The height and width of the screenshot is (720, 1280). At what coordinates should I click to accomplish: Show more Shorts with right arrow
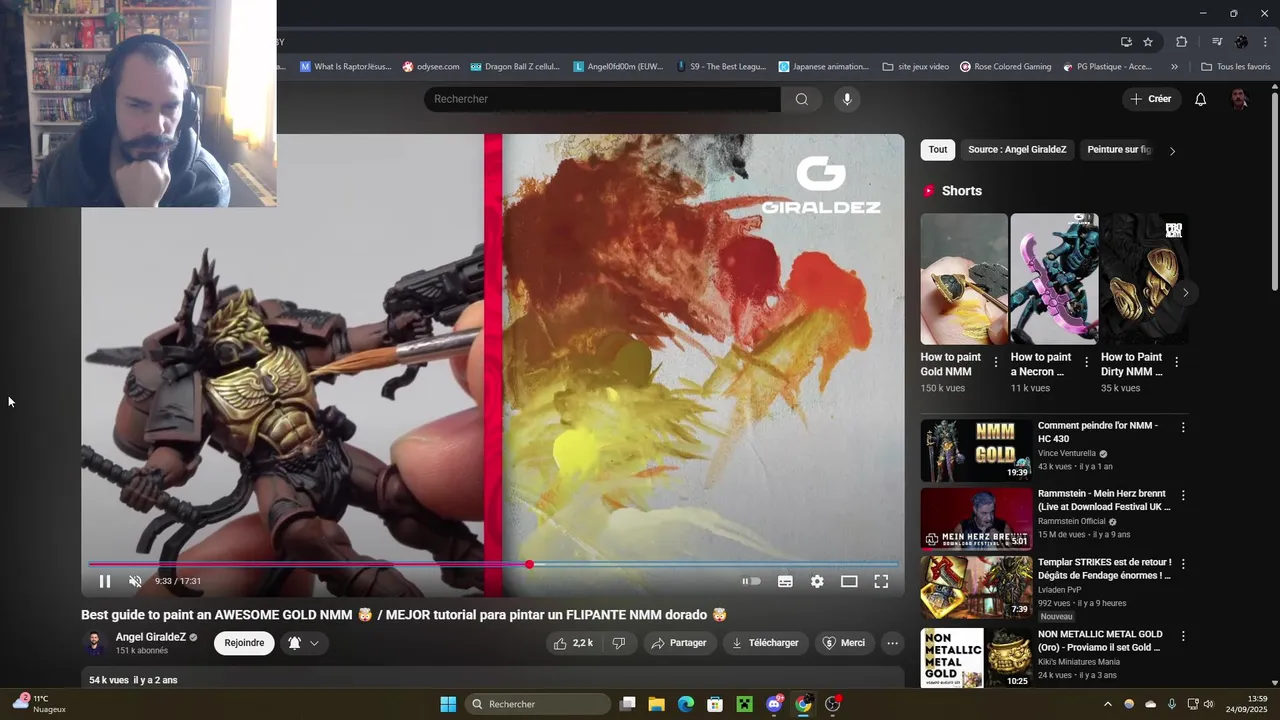click(1185, 292)
